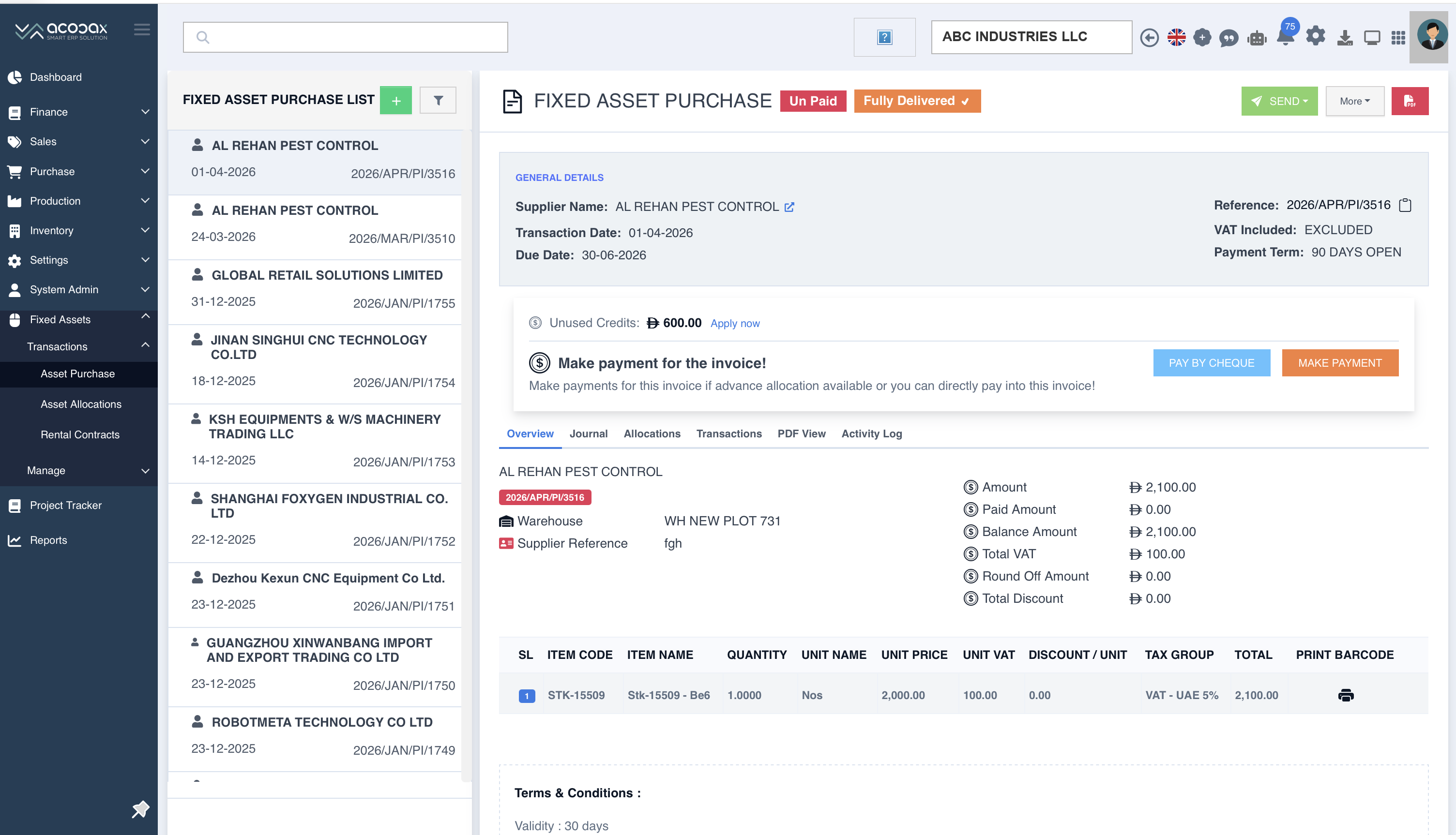
Task: Click the Acodax logo
Action: click(x=61, y=31)
